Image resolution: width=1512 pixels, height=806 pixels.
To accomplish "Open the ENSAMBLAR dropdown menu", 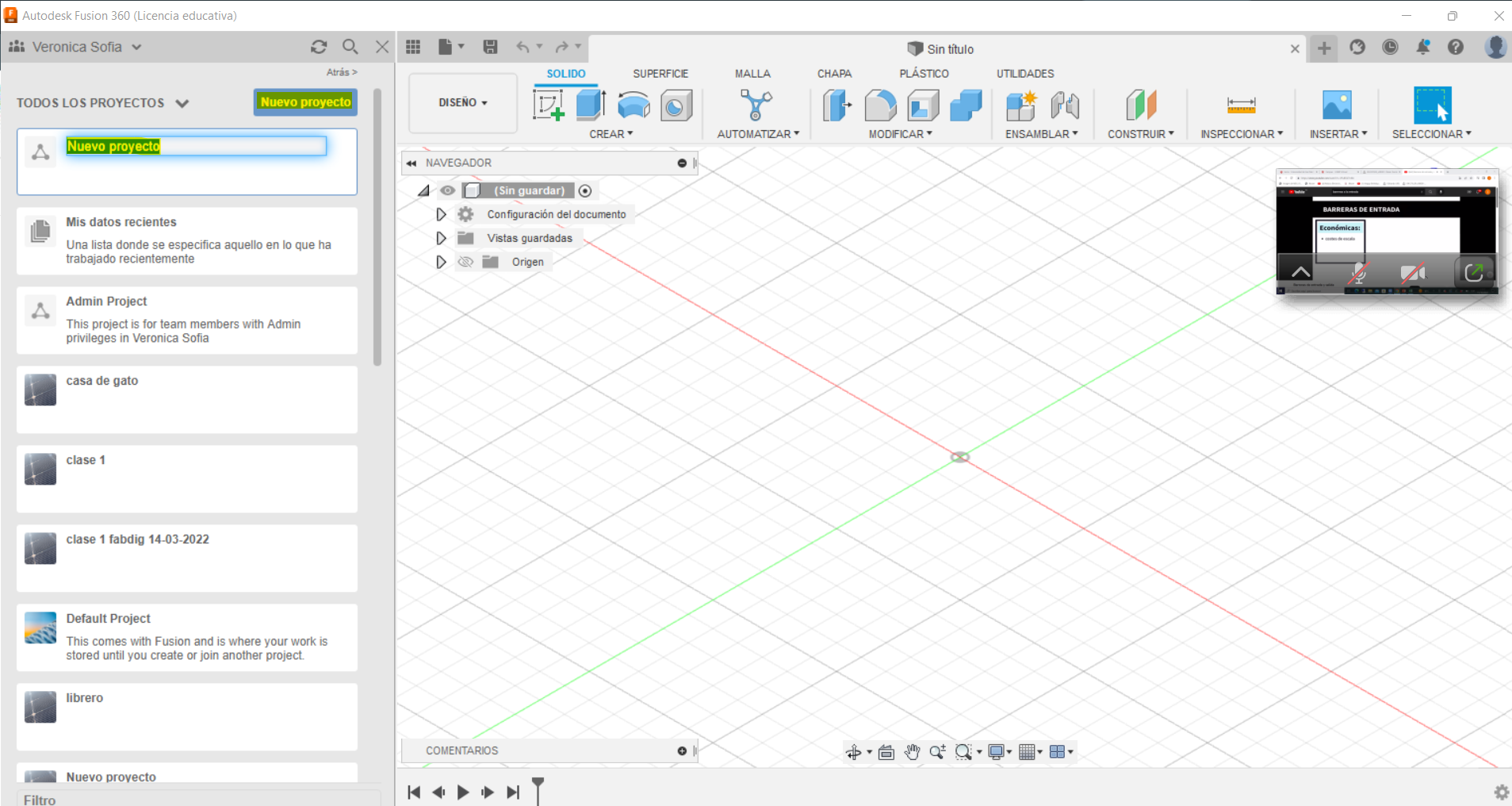I will [1041, 134].
